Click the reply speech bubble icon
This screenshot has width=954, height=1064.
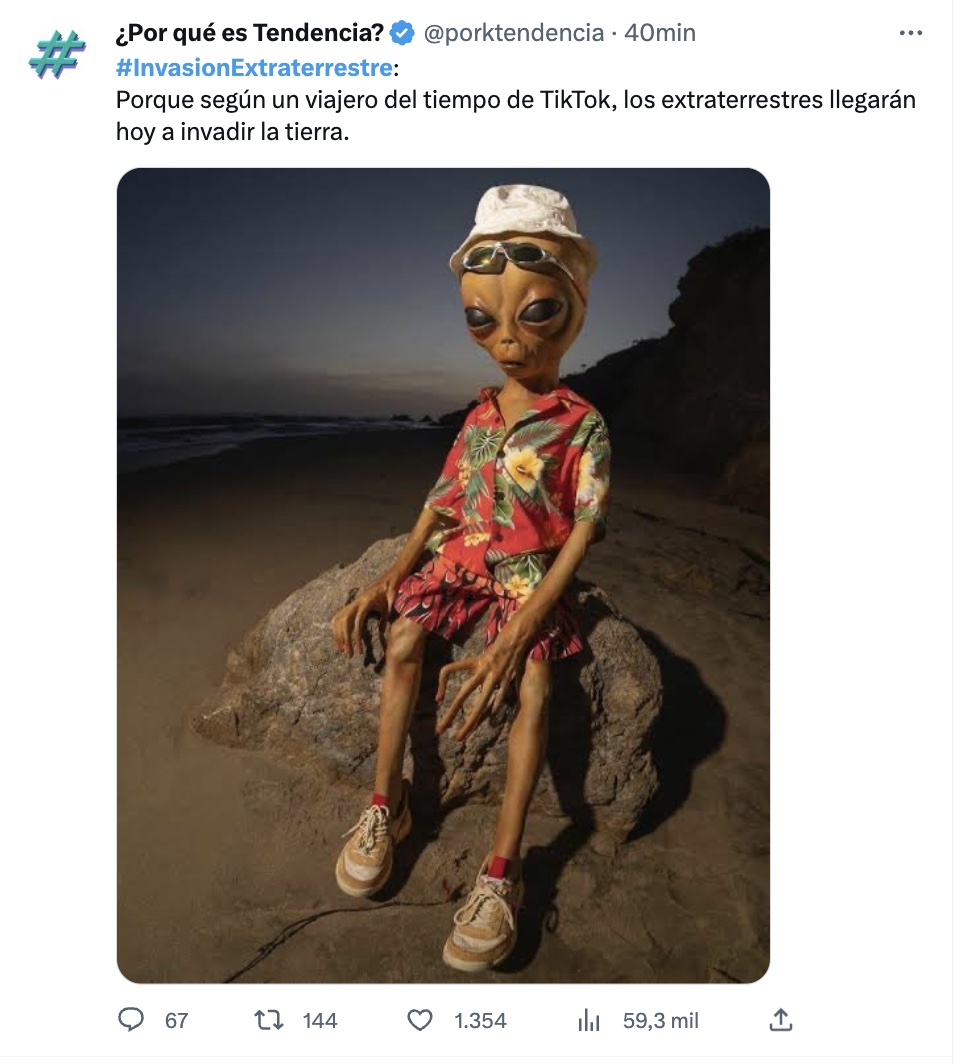pos(131,1019)
